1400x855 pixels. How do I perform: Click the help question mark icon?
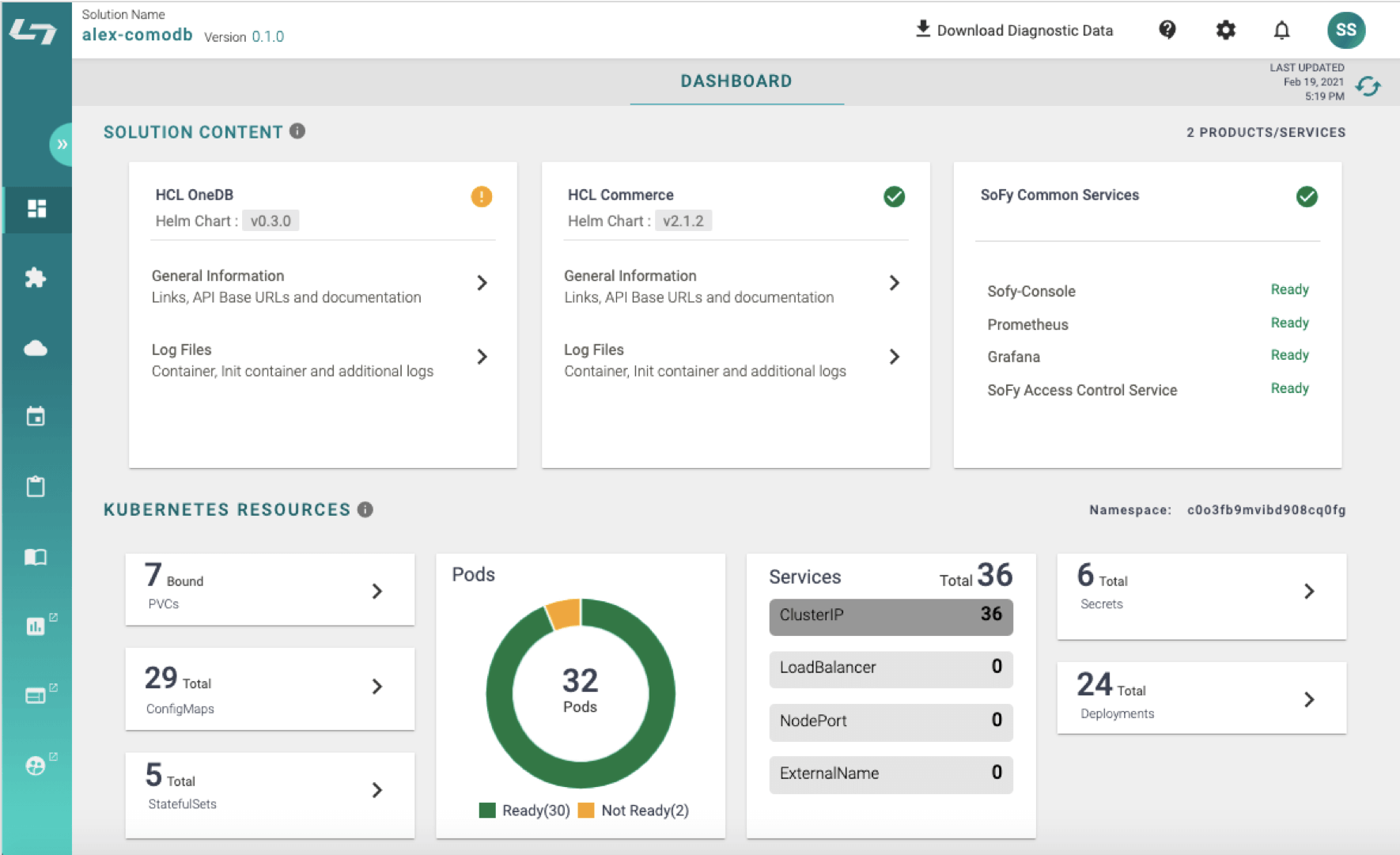coord(1167,30)
